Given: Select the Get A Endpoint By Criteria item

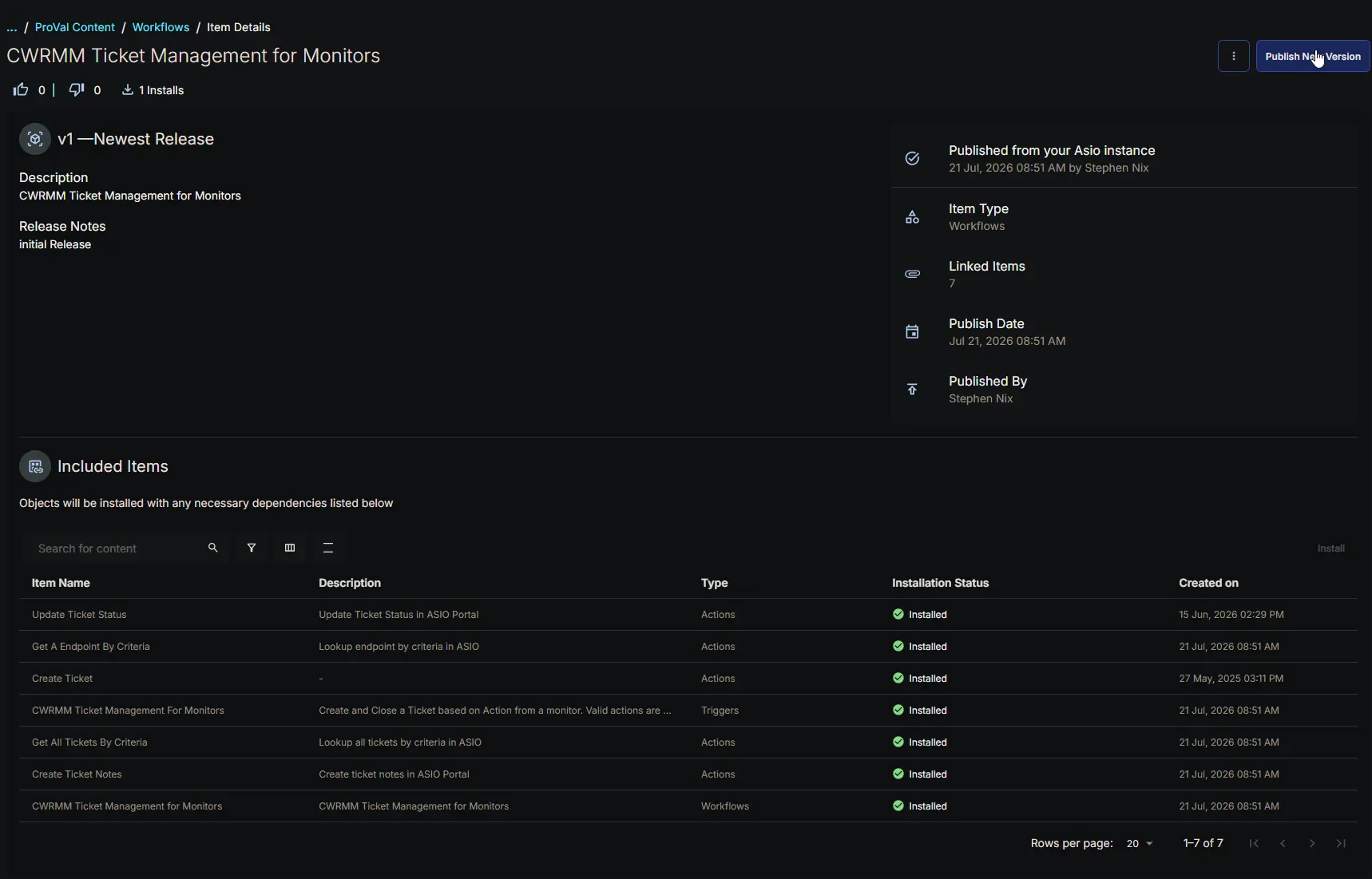Looking at the screenshot, I should (x=91, y=647).
